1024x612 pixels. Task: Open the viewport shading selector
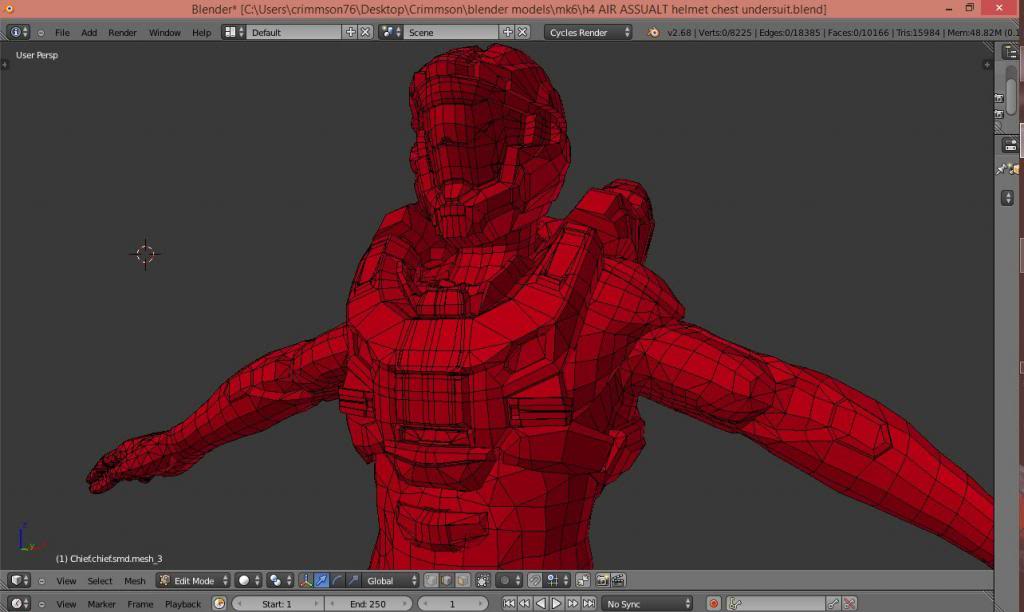pyautogui.click(x=248, y=580)
